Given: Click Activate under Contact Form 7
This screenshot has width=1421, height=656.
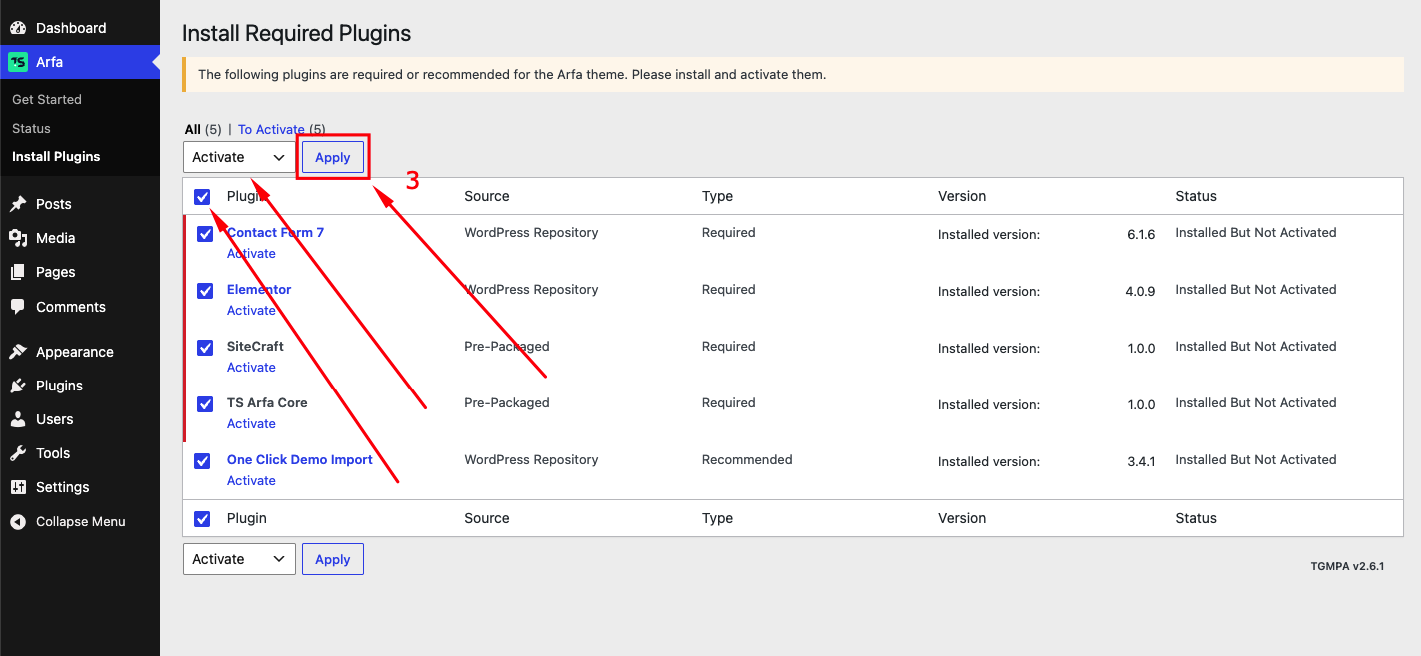Looking at the screenshot, I should click(251, 253).
